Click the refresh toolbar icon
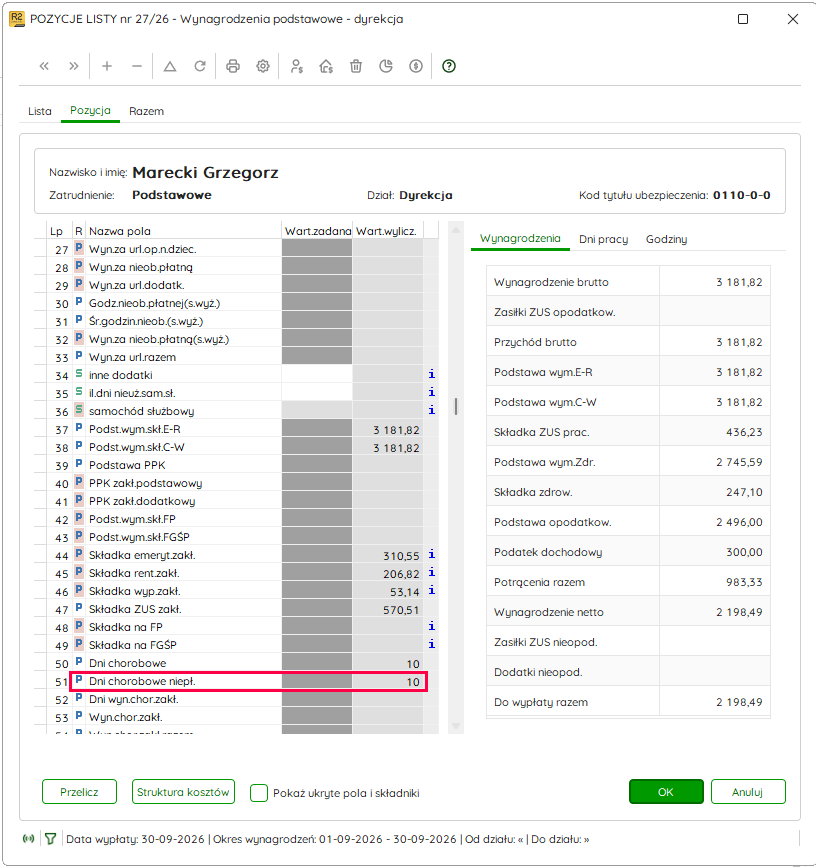Screen dimensions: 816x867 pyautogui.click(x=200, y=66)
